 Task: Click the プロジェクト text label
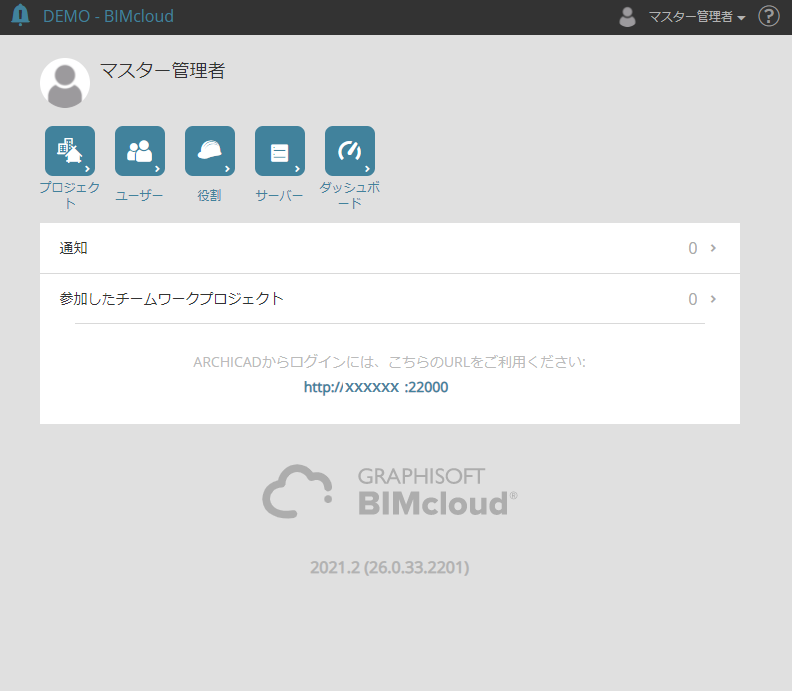coord(70,195)
